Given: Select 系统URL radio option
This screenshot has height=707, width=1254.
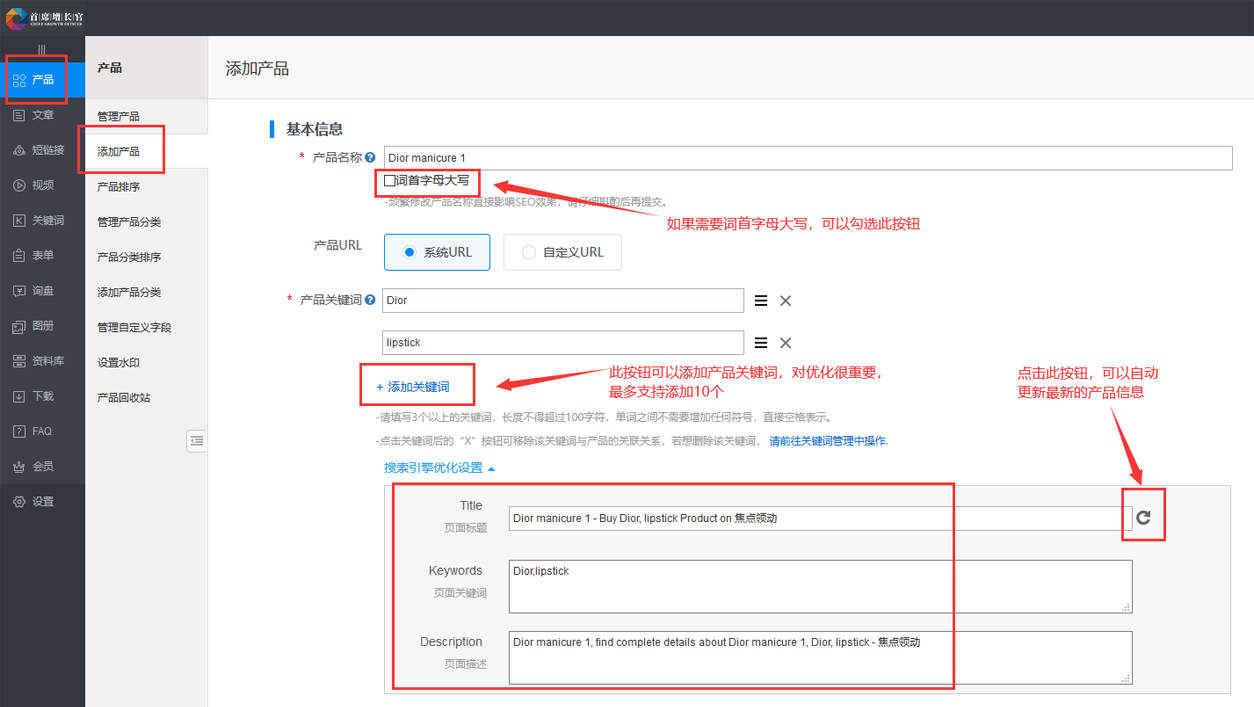Looking at the screenshot, I should point(409,253).
